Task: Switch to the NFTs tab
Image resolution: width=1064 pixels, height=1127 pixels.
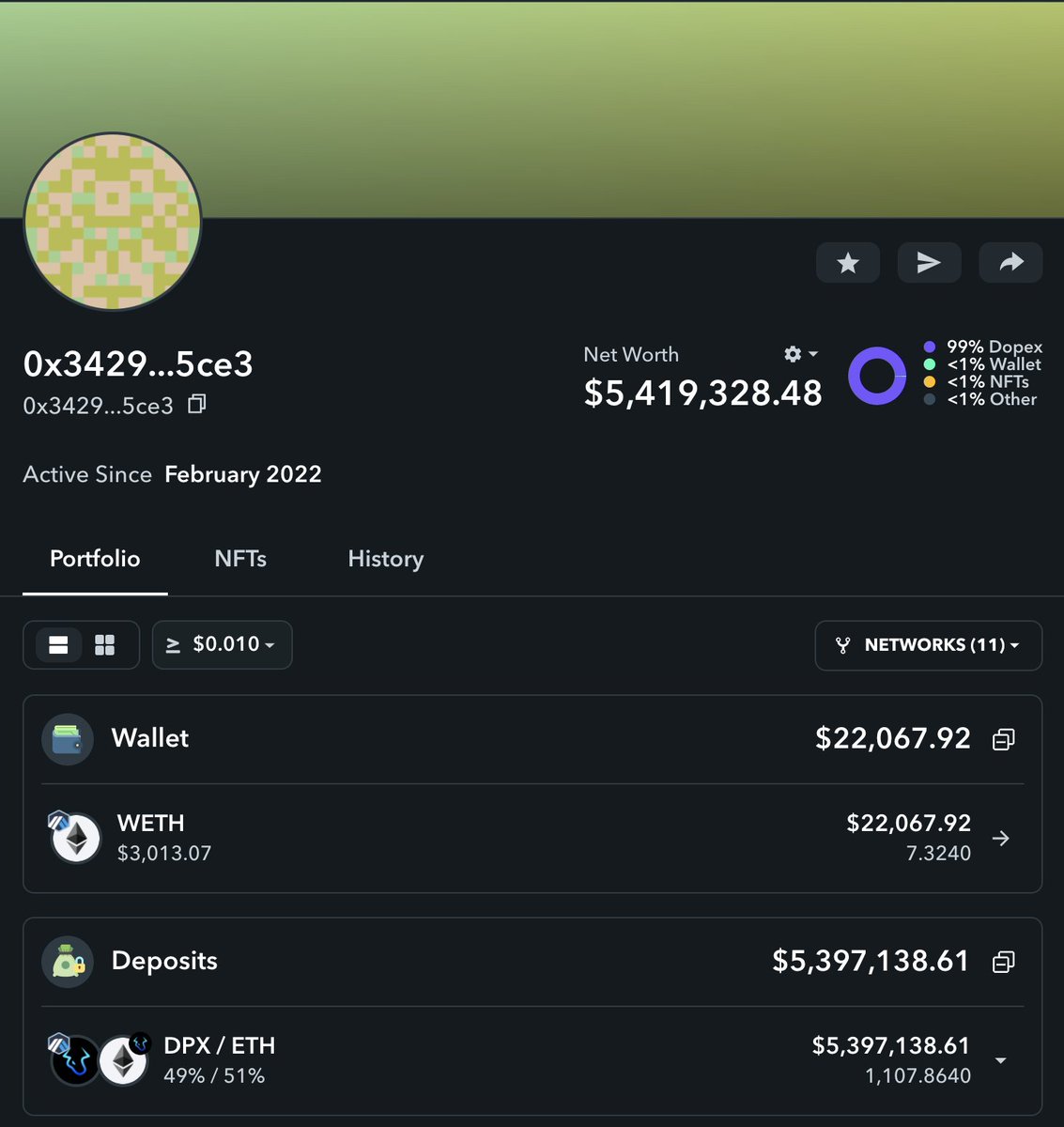Action: (240, 559)
